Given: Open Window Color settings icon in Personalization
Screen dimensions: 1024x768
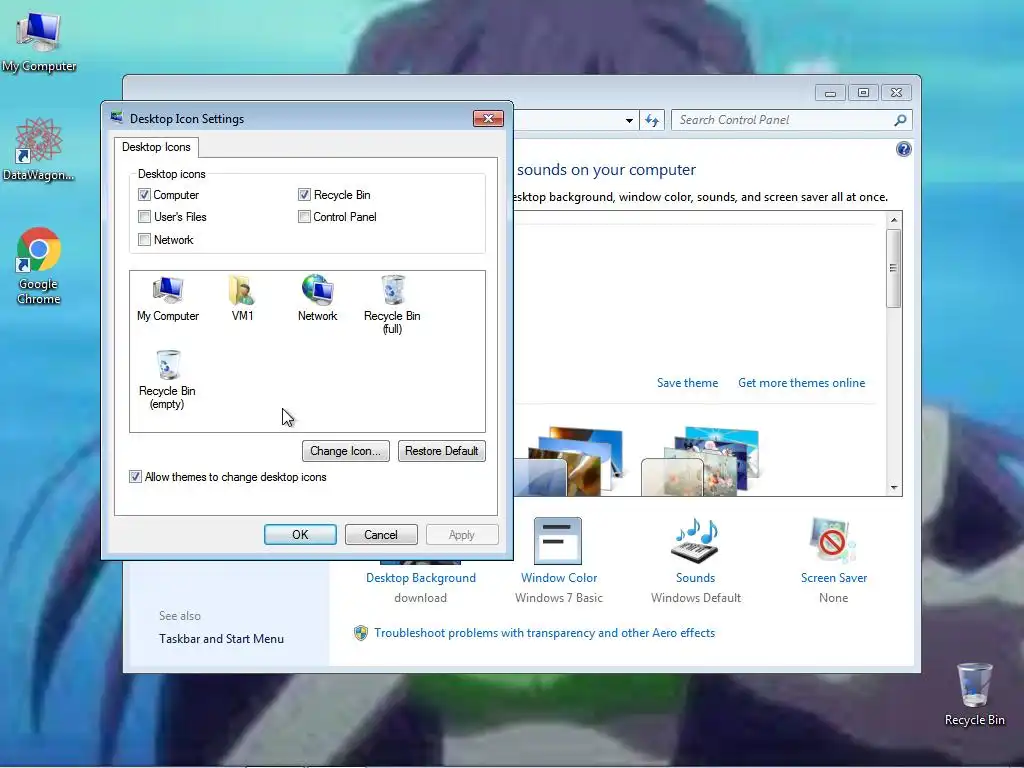Looking at the screenshot, I should [558, 541].
